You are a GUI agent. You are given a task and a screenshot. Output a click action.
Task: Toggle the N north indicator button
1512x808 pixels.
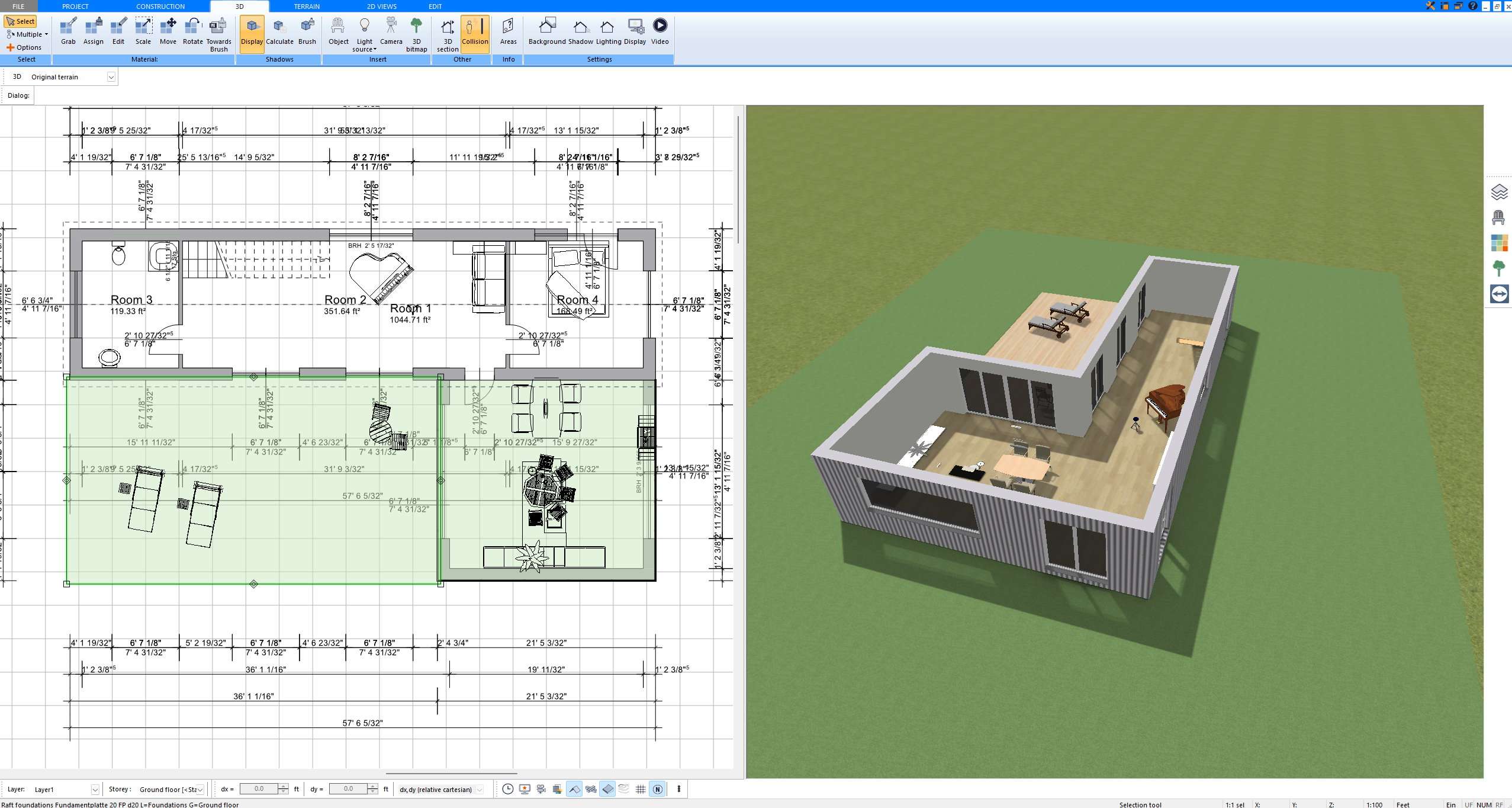pyautogui.click(x=657, y=789)
